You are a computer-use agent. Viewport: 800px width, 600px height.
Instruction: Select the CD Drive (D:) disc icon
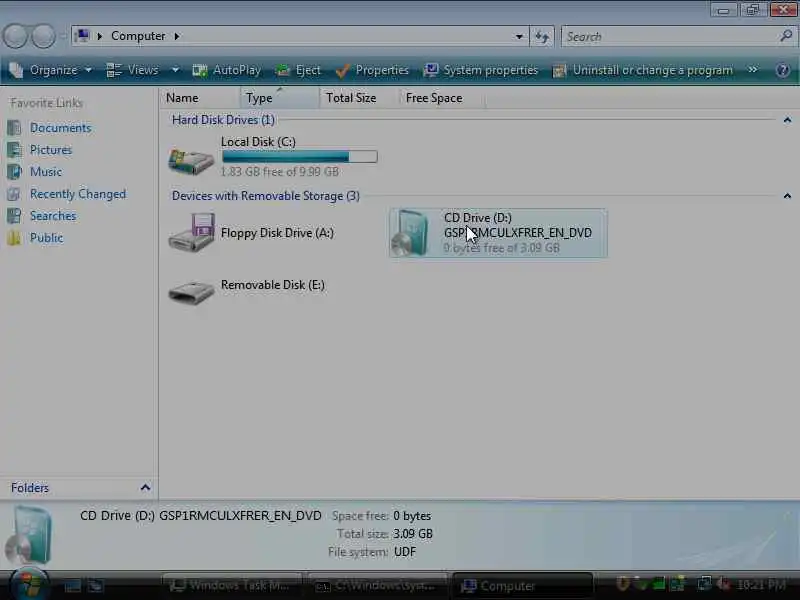point(411,234)
